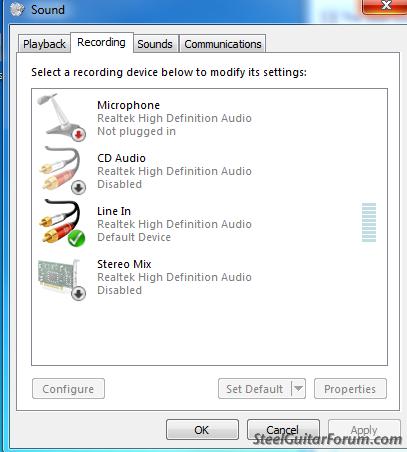Viewport: 407px width, 452px height.
Task: Open the Sounds tab
Action: tap(155, 44)
